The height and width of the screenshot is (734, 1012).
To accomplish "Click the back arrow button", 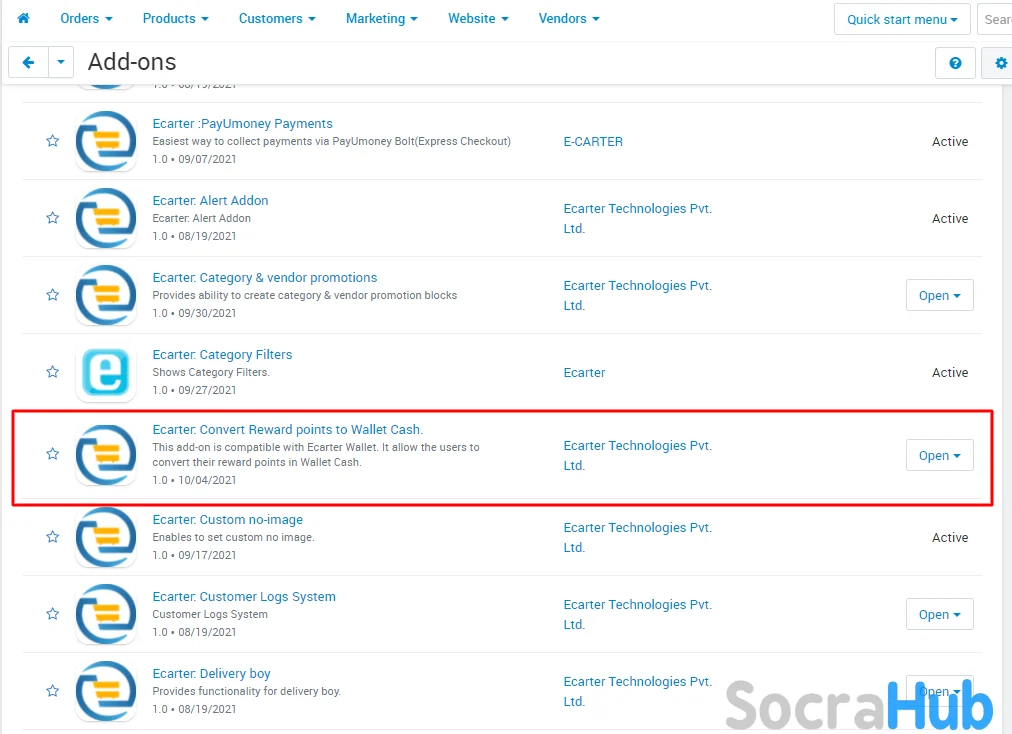I will [28, 63].
